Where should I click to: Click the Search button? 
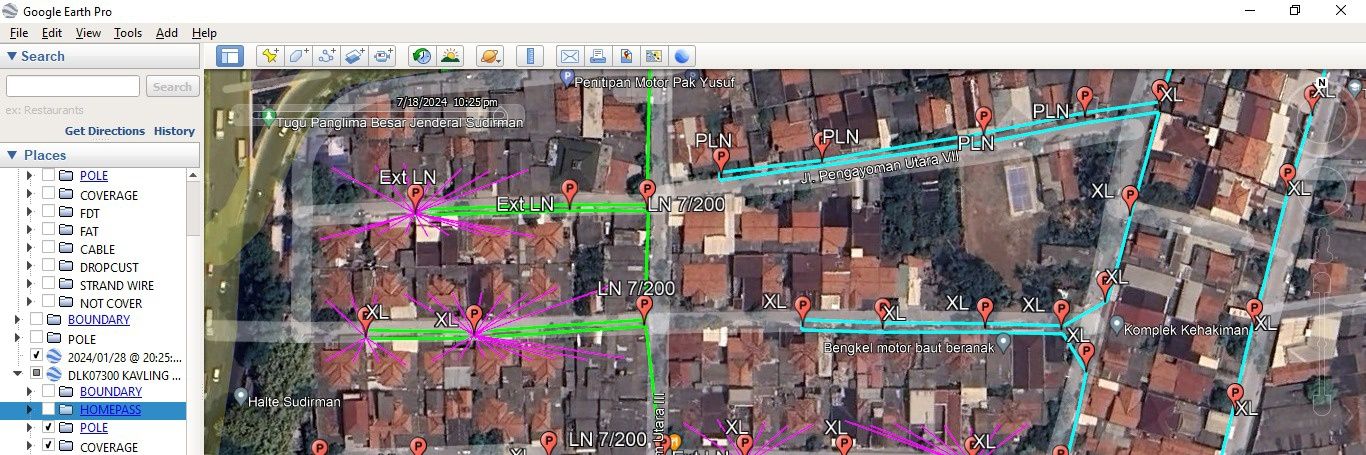click(172, 87)
